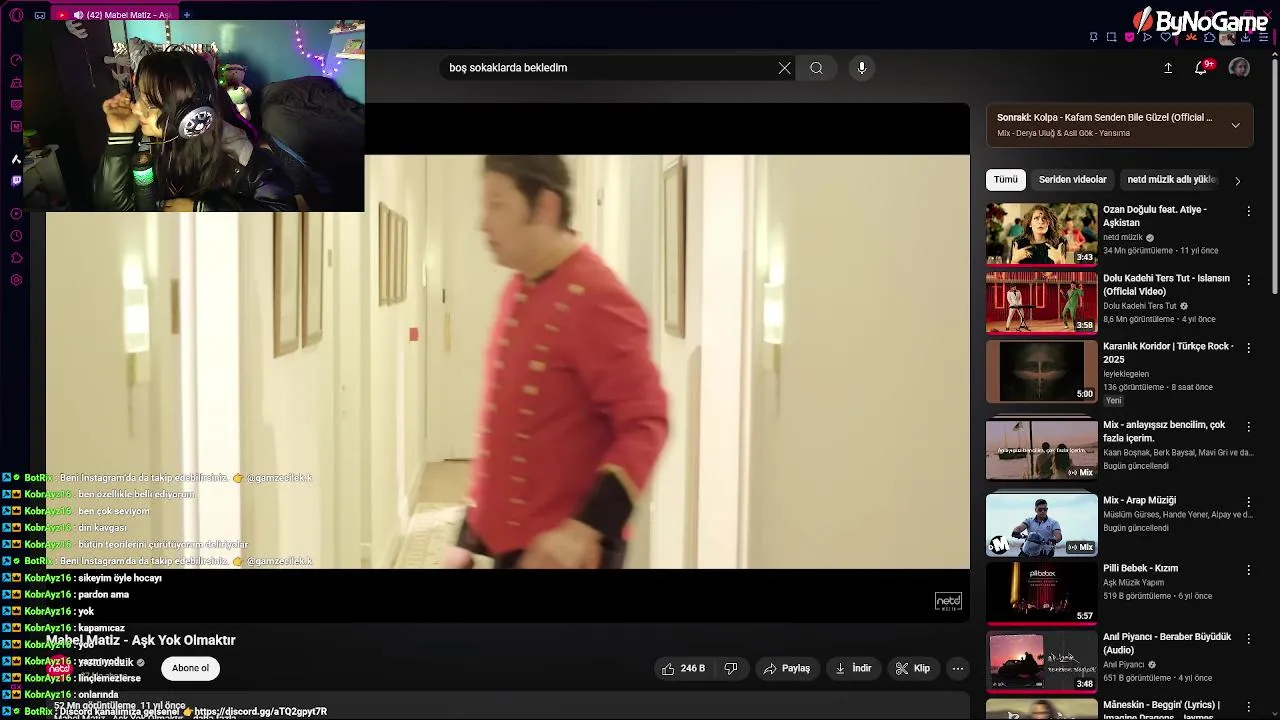1280x720 pixels.
Task: Show more filter chips with right arrow
Action: 1237,181
